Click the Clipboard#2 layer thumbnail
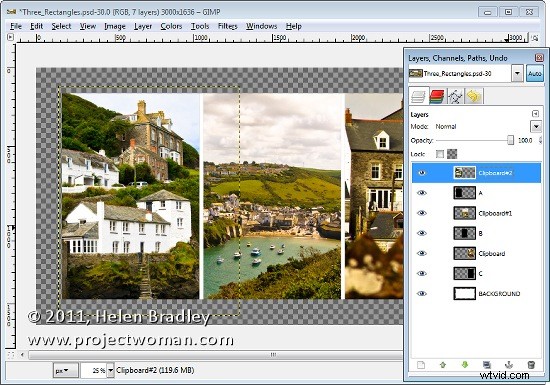This screenshot has height=385, width=550. pos(464,173)
